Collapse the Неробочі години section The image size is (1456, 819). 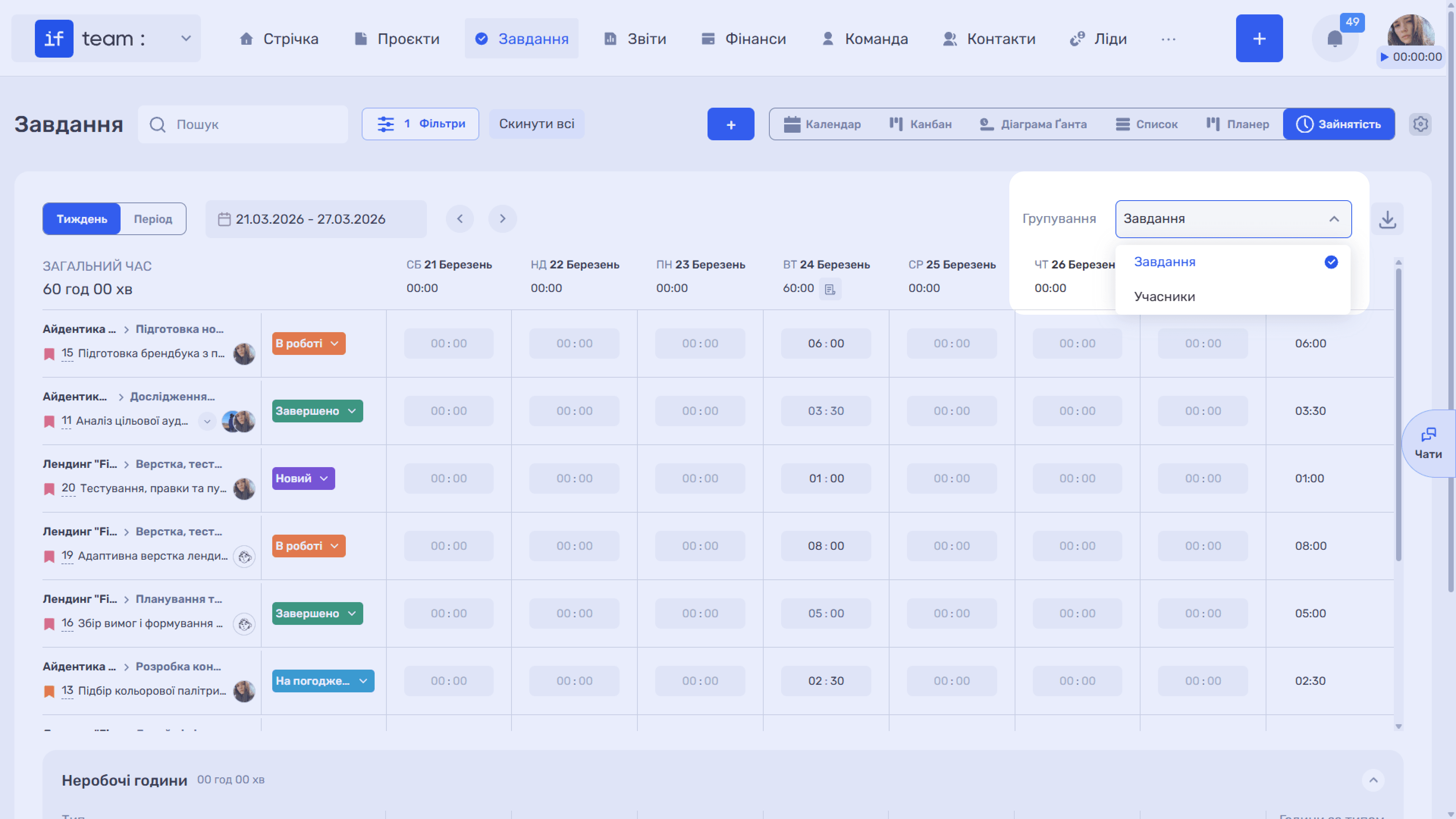(1373, 780)
